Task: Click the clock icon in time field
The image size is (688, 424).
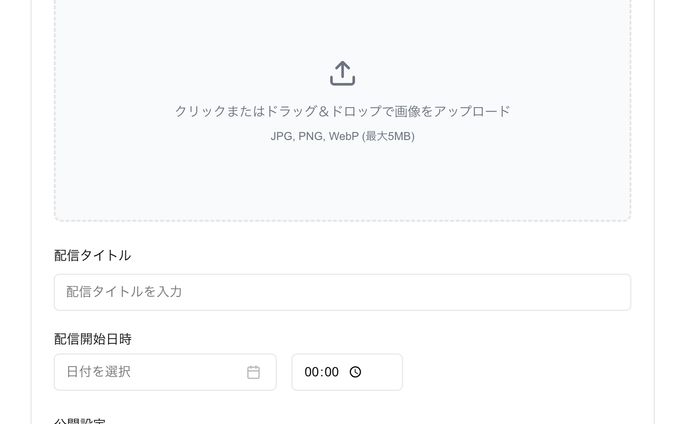Action: click(355, 372)
